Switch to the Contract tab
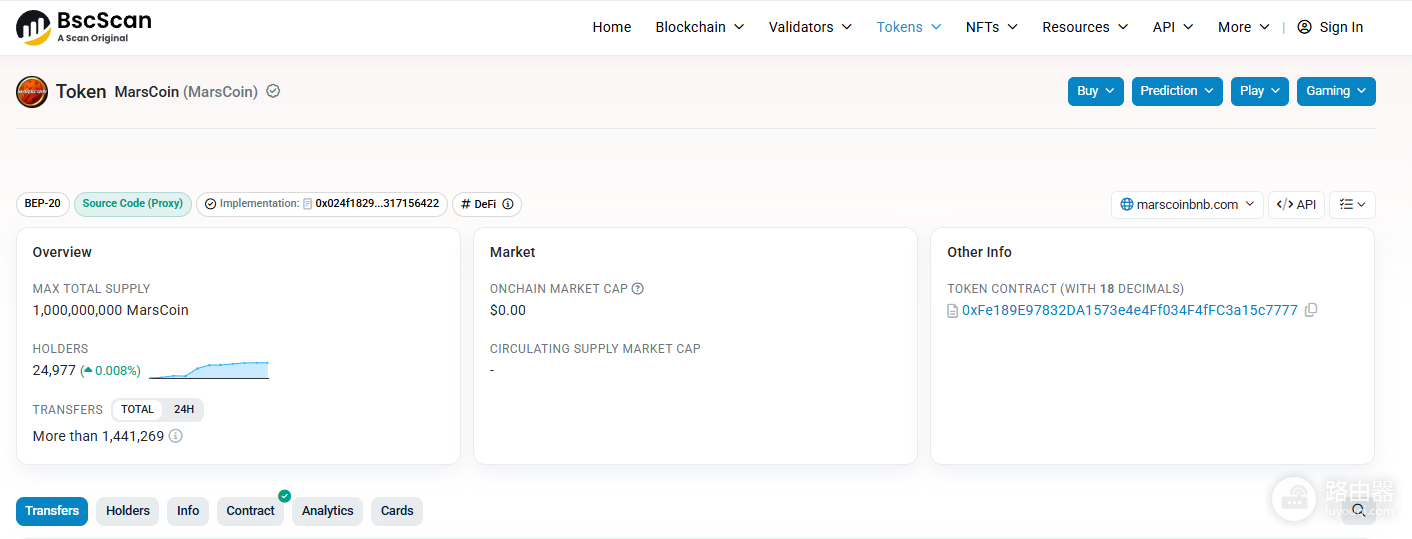 click(x=250, y=511)
